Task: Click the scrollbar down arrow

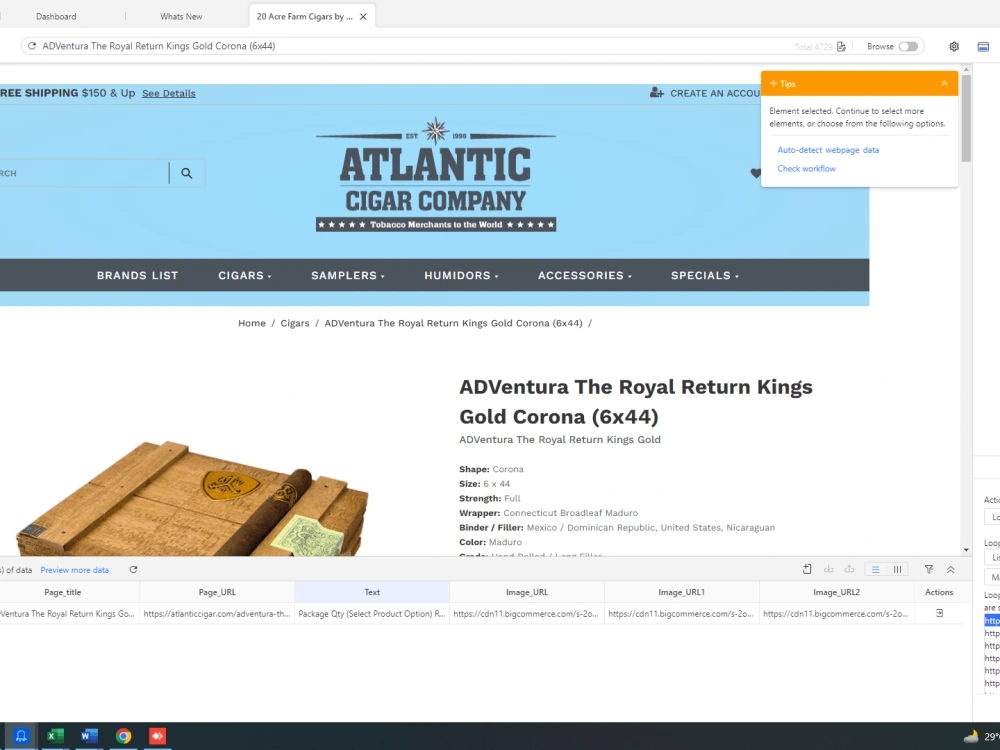Action: (966, 550)
